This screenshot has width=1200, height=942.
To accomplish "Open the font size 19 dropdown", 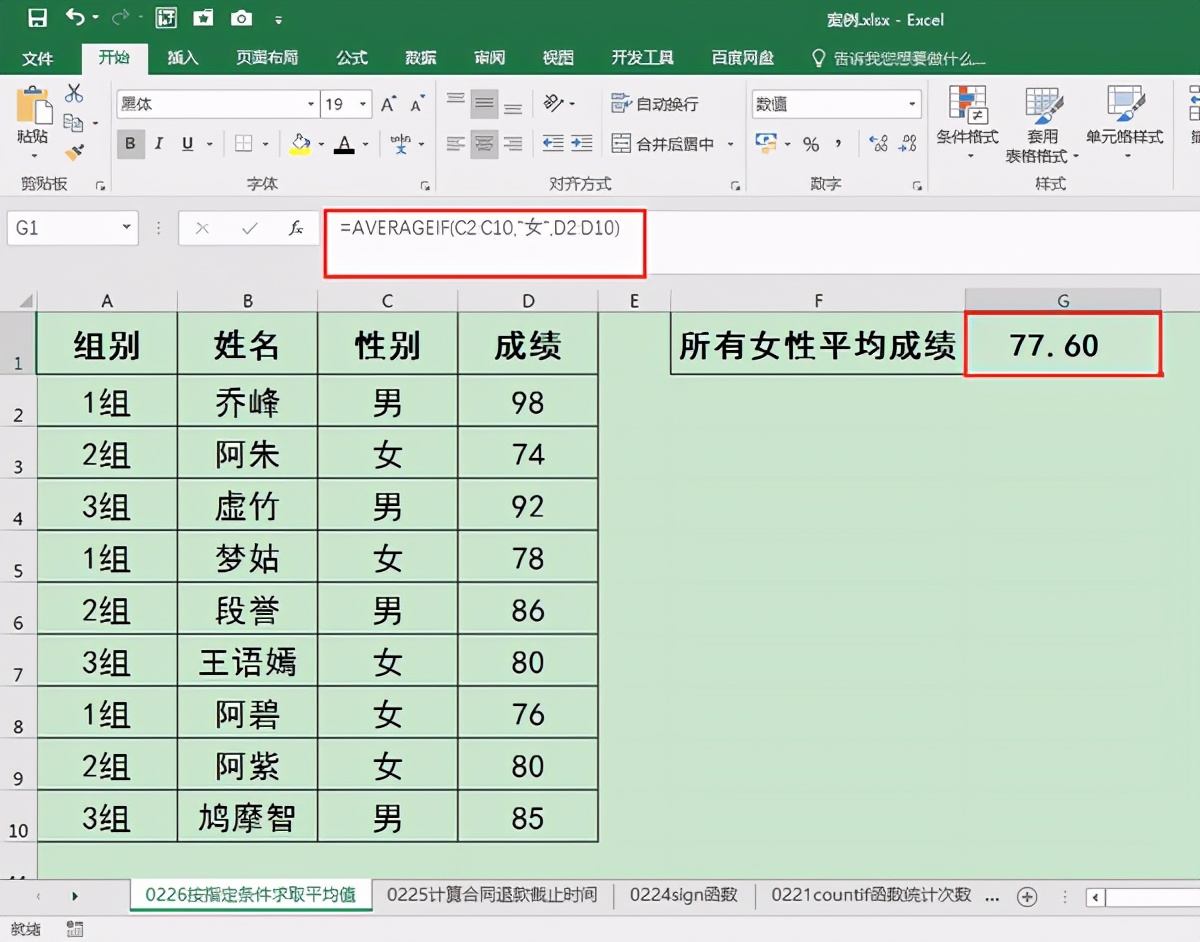I will (362, 104).
